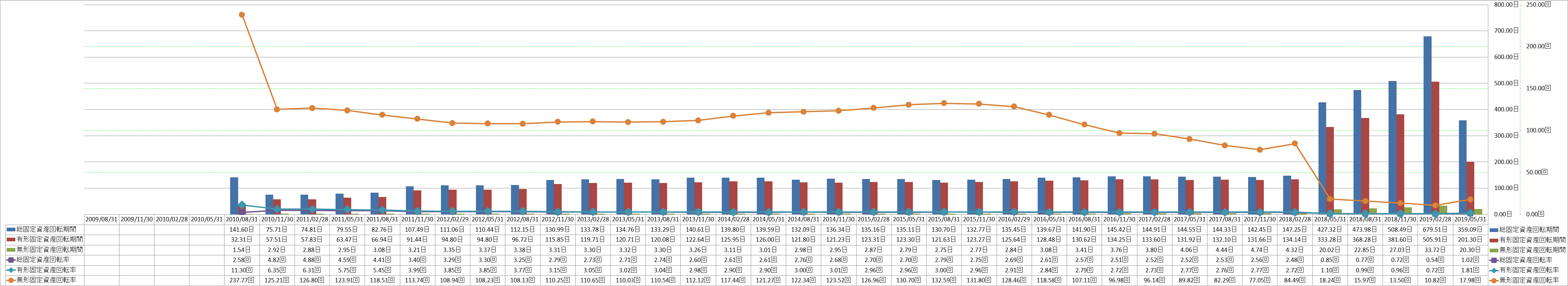Select the 10.82回 table cell
Screen dimensions: 1568x286
1435,281
